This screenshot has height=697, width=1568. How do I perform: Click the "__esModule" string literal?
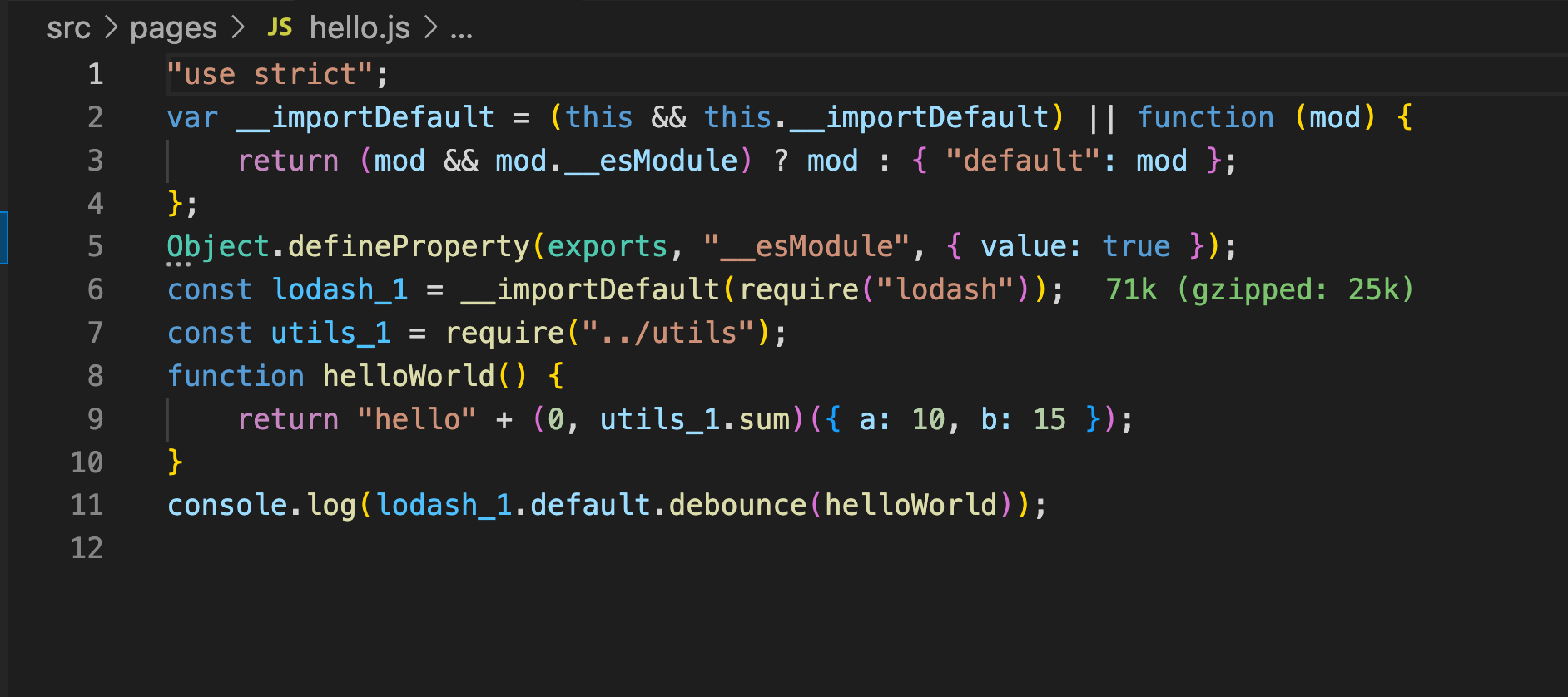[x=806, y=246]
